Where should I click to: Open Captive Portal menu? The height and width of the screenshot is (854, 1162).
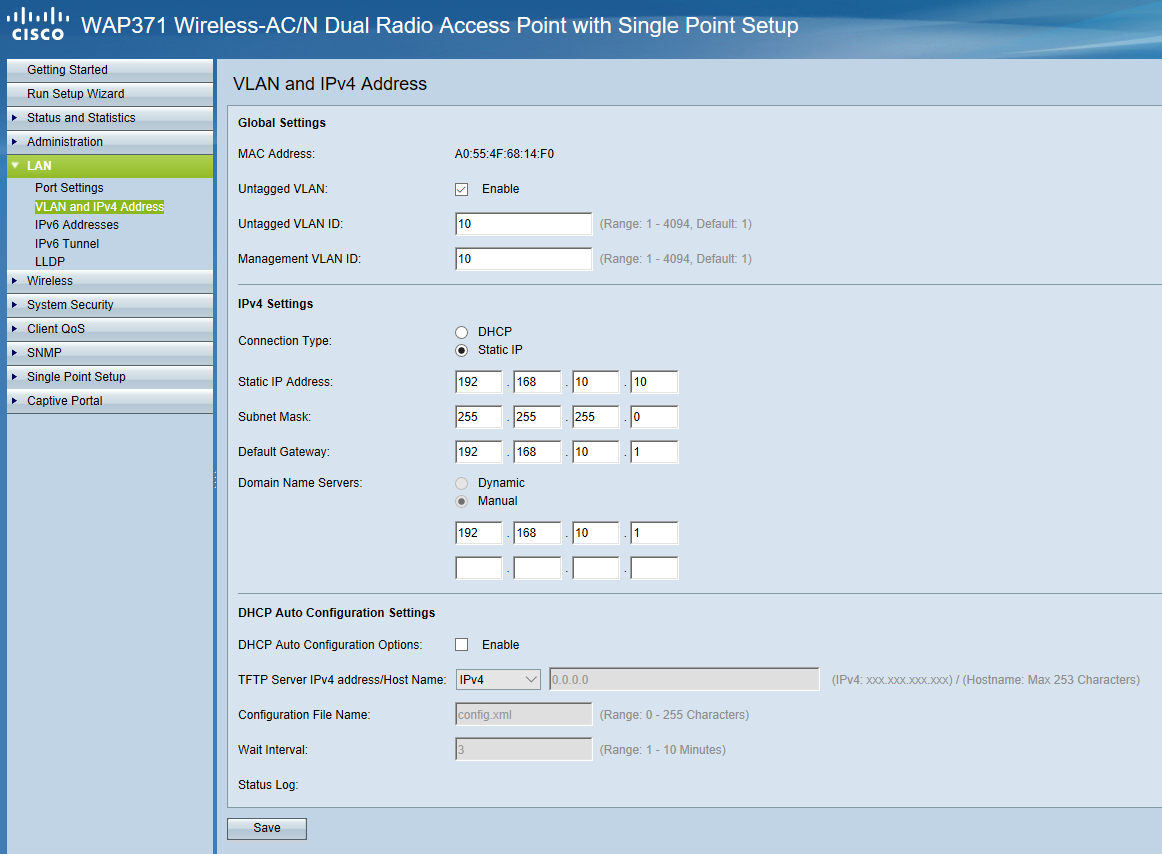click(x=110, y=400)
